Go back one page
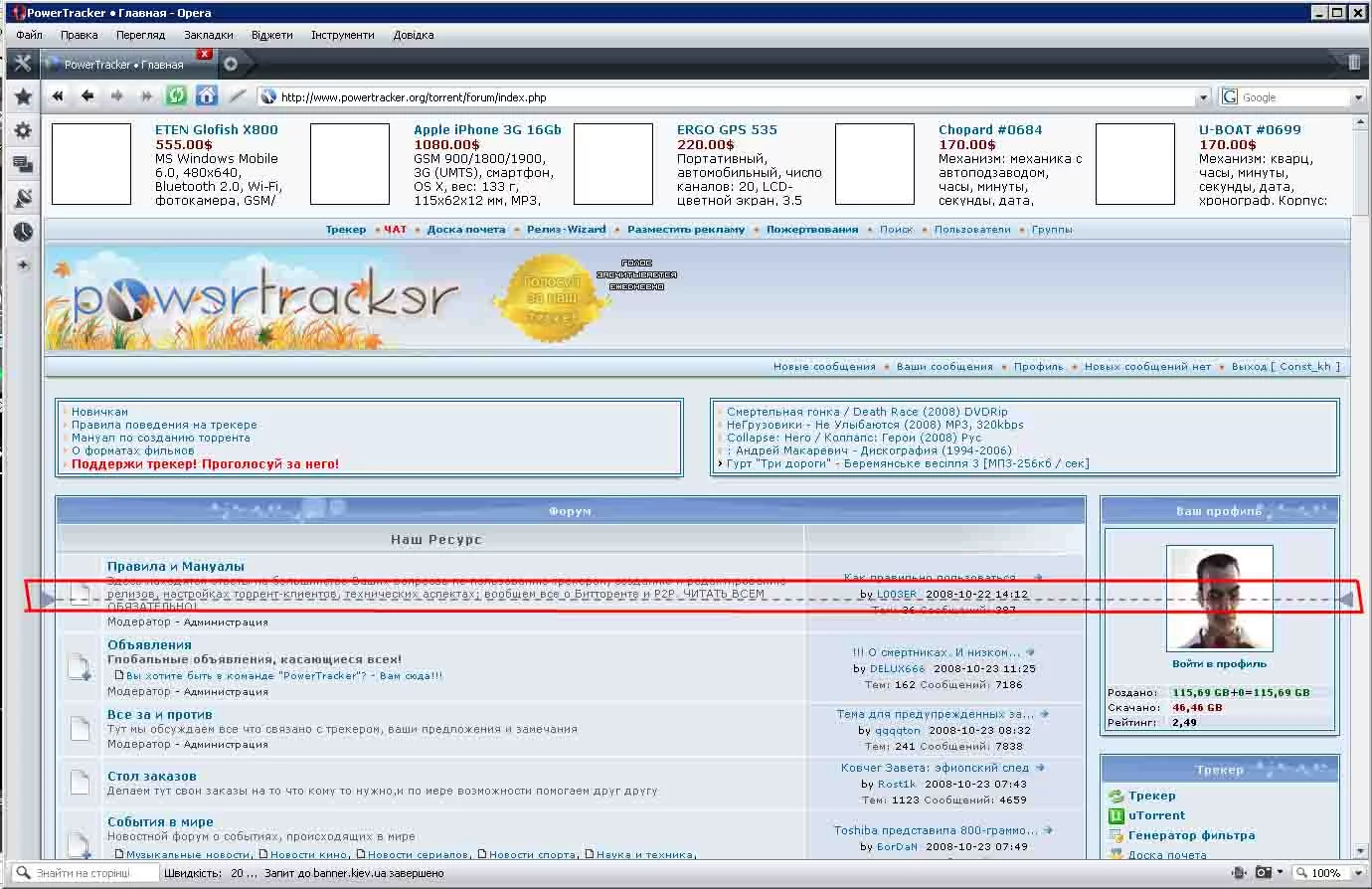This screenshot has height=889, width=1372. tap(87, 96)
